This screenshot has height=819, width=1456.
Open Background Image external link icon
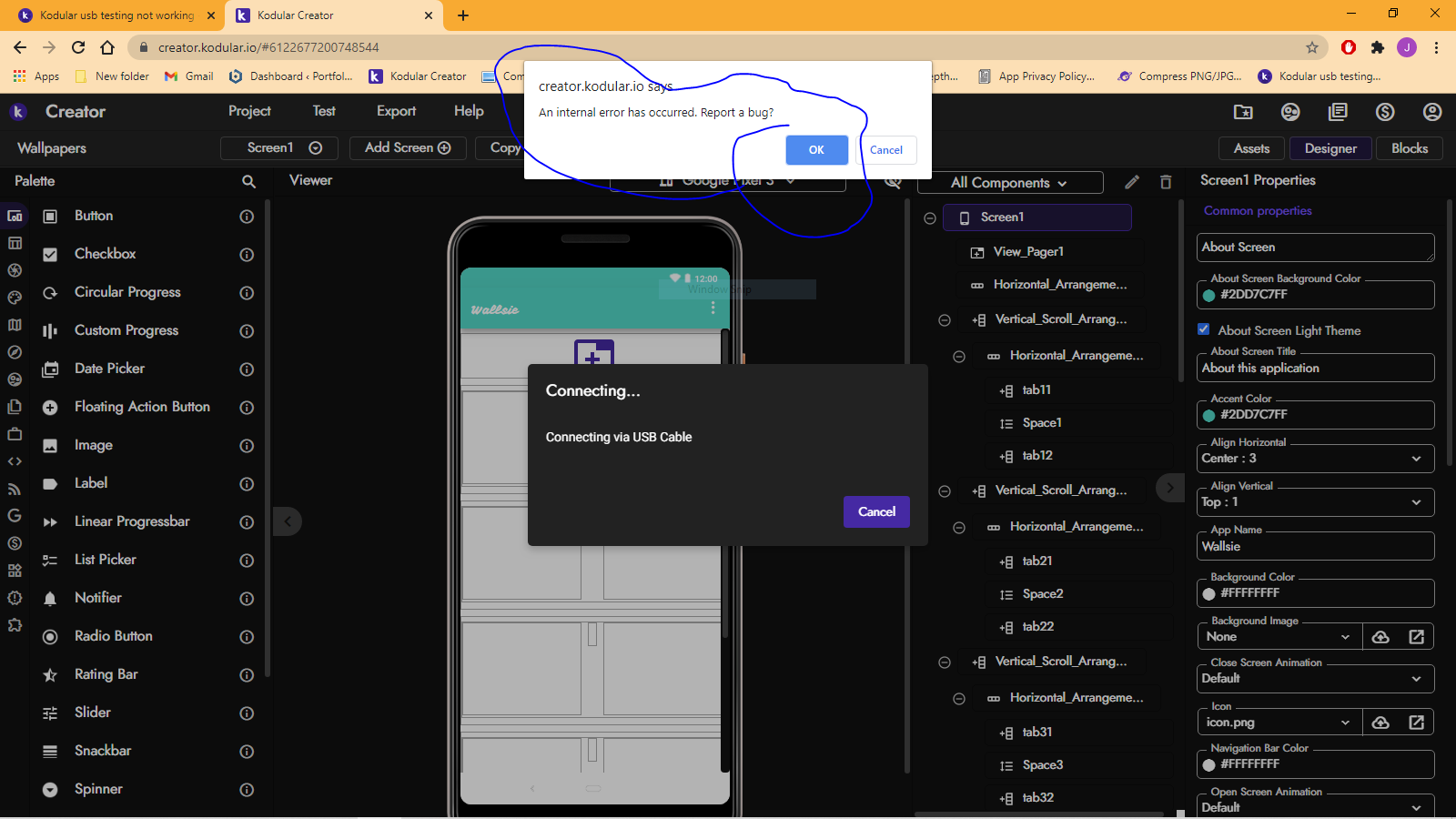1417,637
